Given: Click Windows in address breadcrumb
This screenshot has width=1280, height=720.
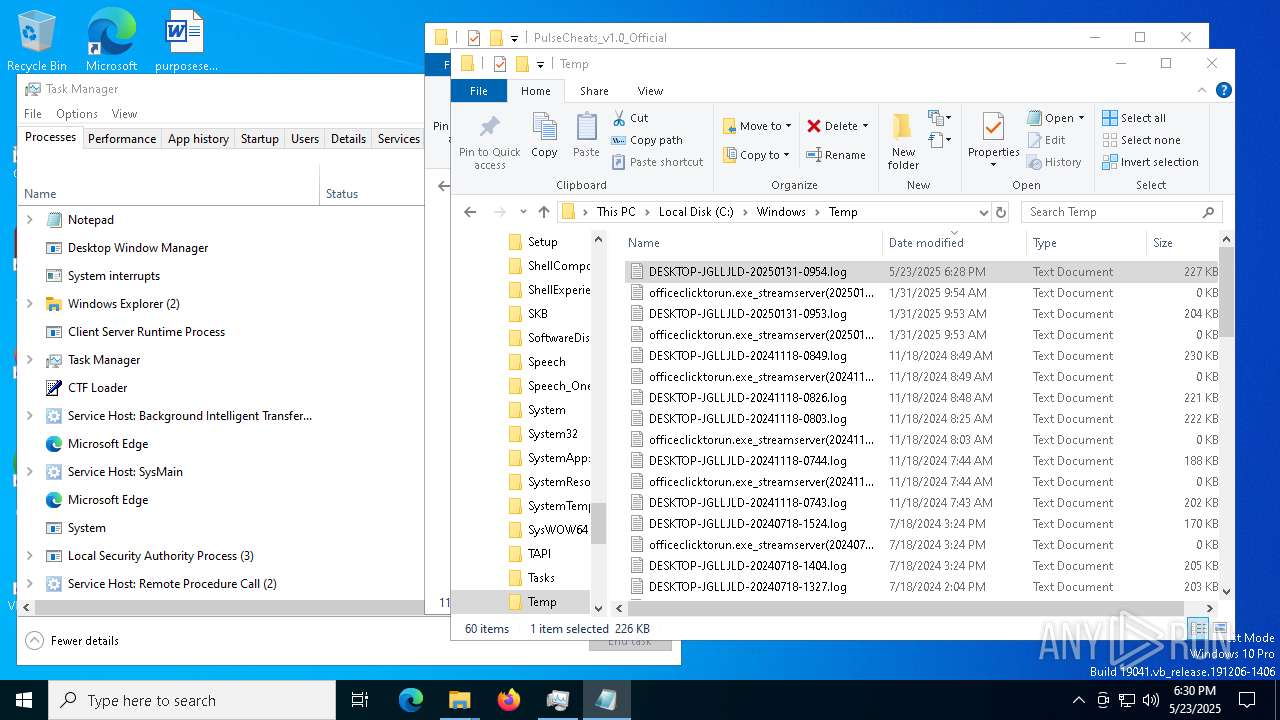Looking at the screenshot, I should (781, 212).
